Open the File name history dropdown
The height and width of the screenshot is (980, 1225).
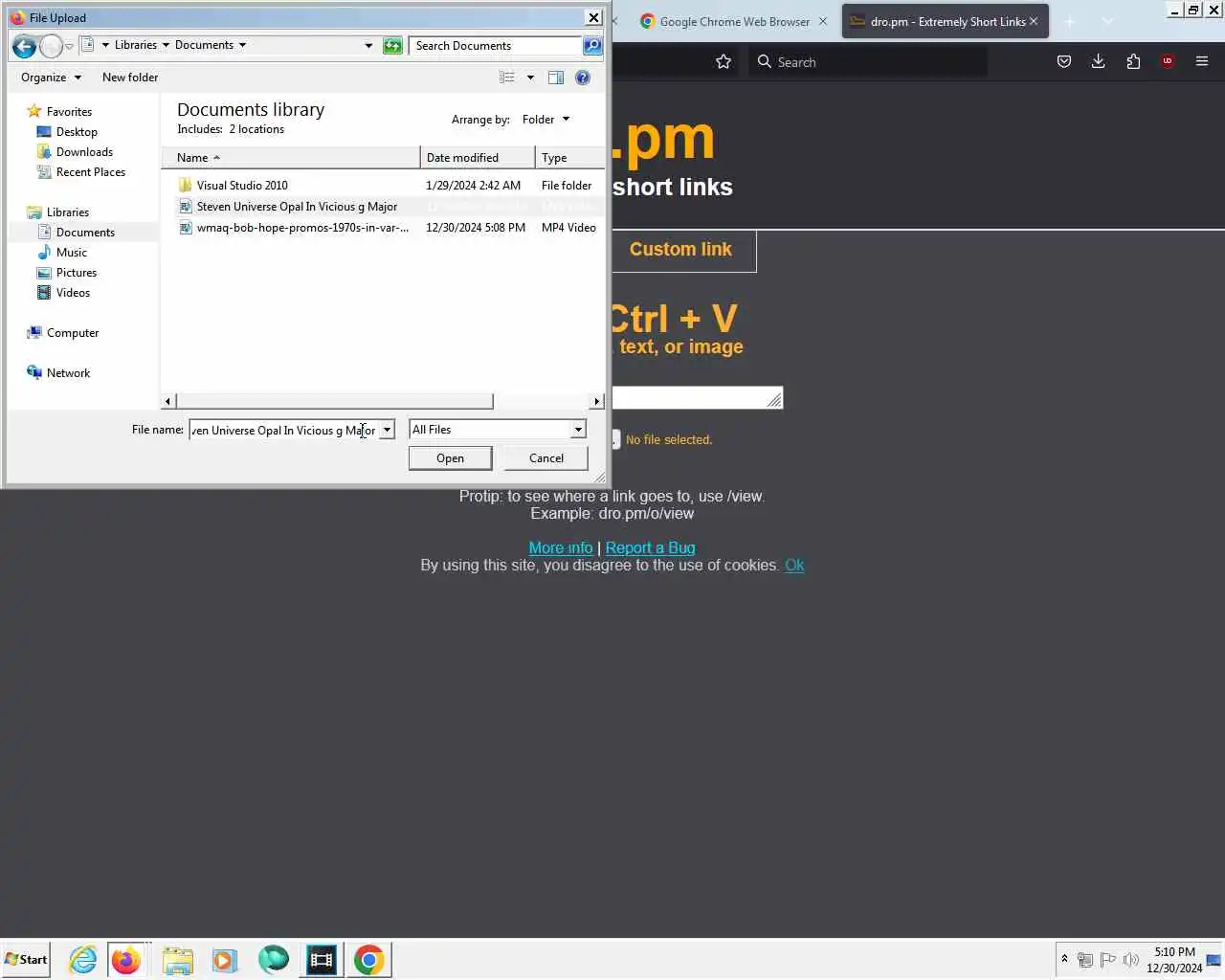[387, 431]
